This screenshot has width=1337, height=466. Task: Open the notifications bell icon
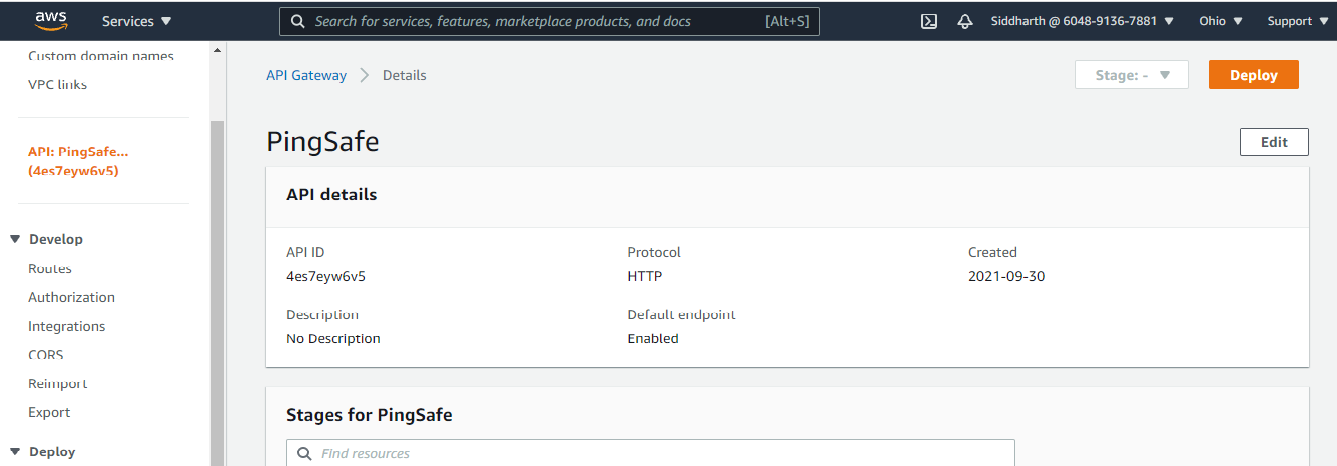tap(964, 21)
